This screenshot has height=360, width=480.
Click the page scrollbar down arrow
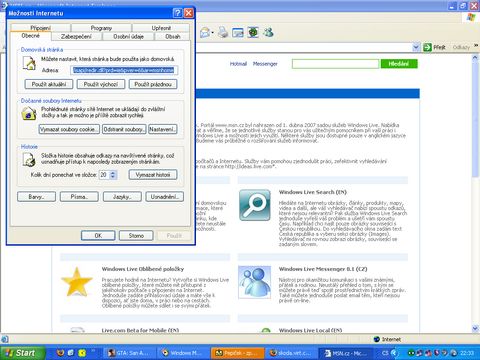click(475, 329)
